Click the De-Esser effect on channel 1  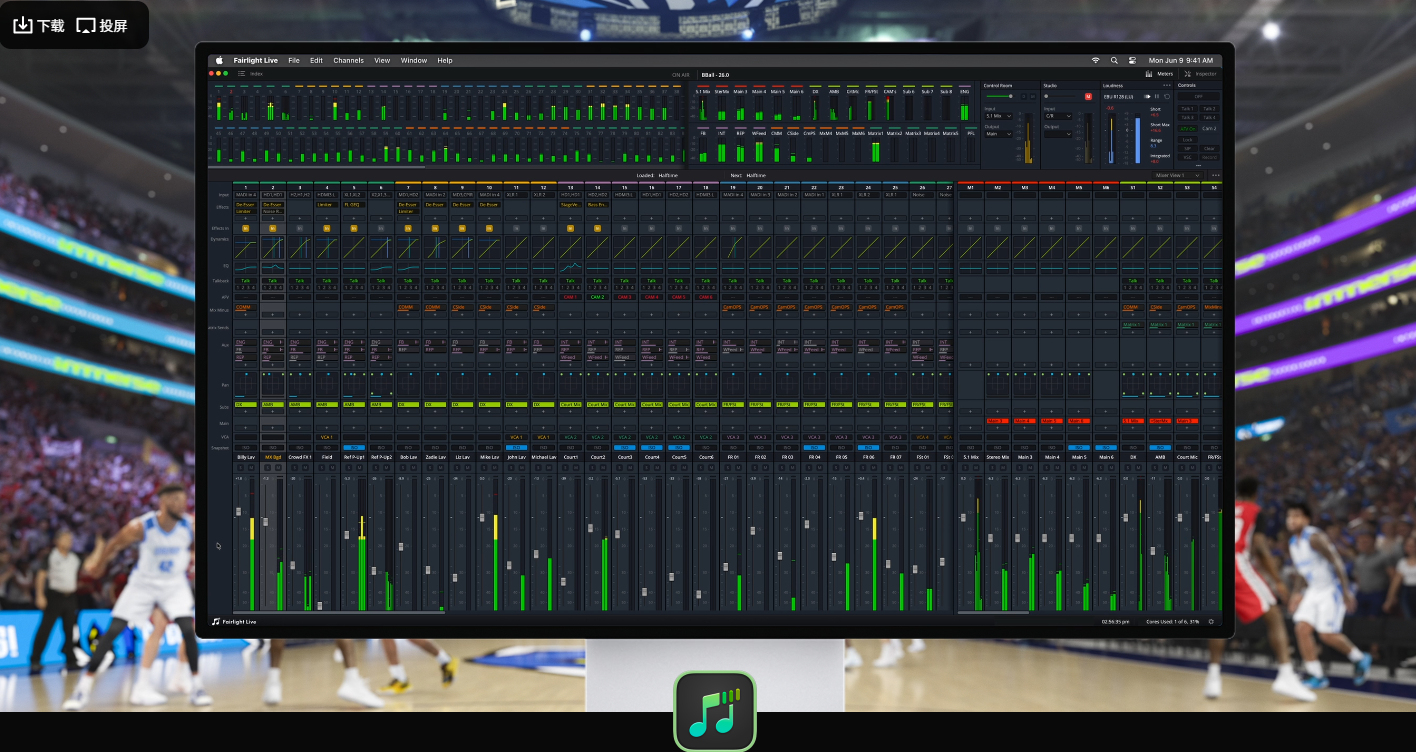pos(245,204)
